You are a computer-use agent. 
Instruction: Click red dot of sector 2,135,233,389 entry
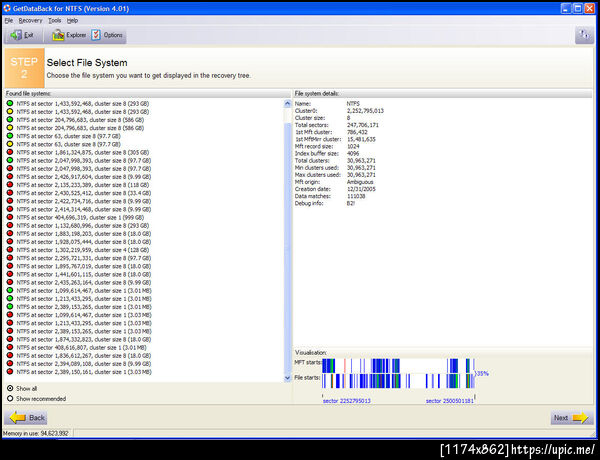click(x=10, y=184)
